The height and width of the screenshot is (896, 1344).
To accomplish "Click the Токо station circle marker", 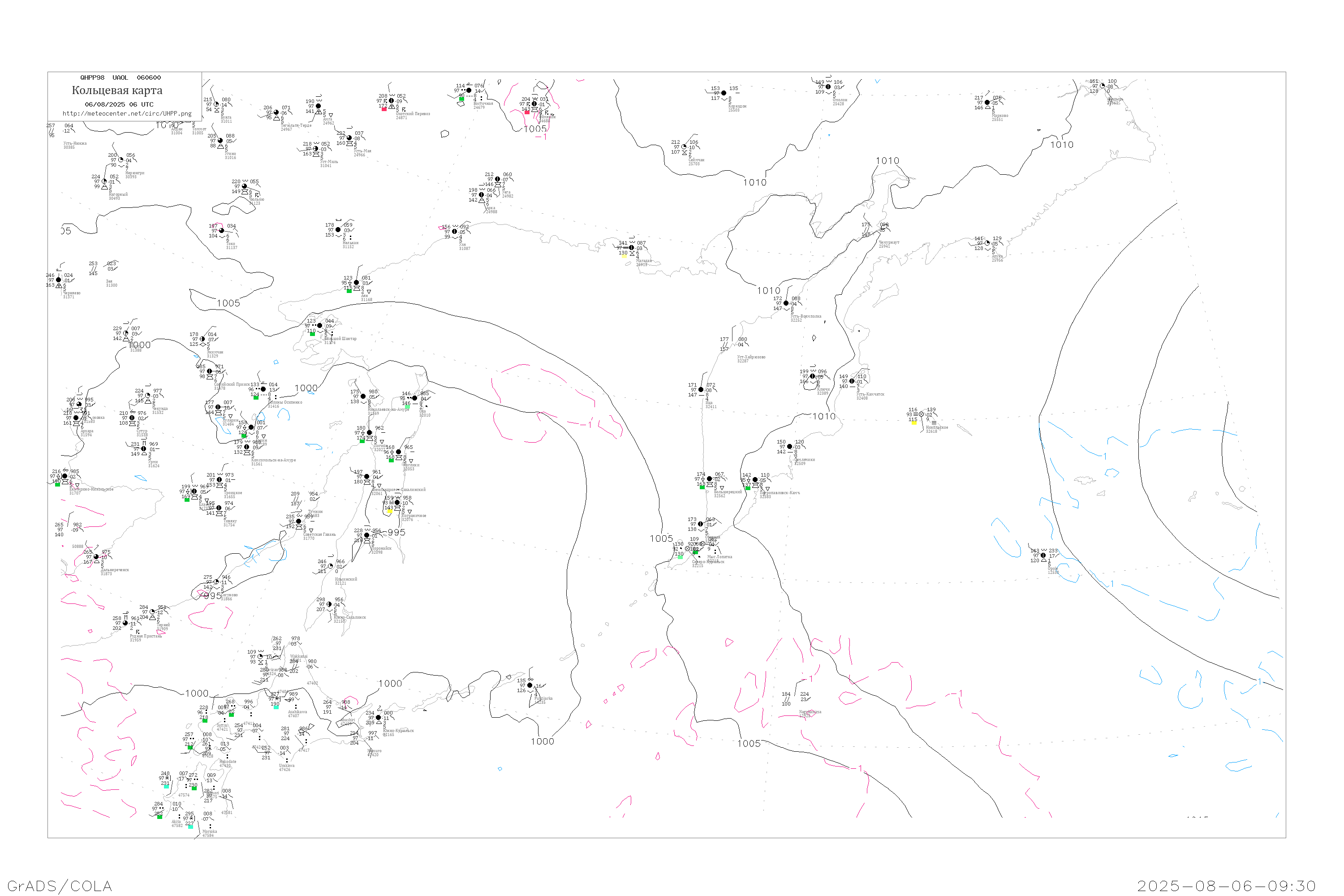I will pyautogui.click(x=222, y=231).
